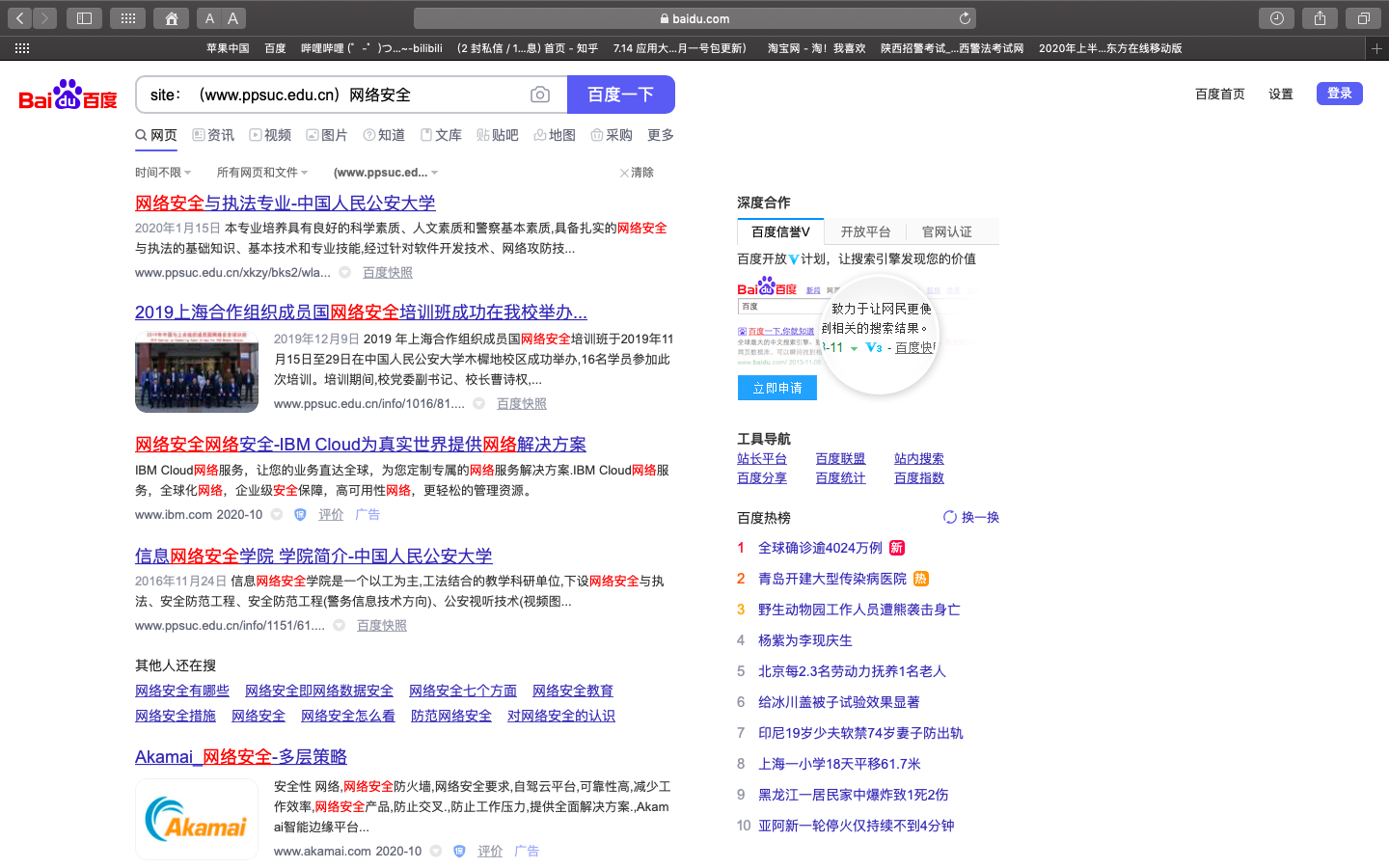Open the 更多 menu

tap(661, 135)
